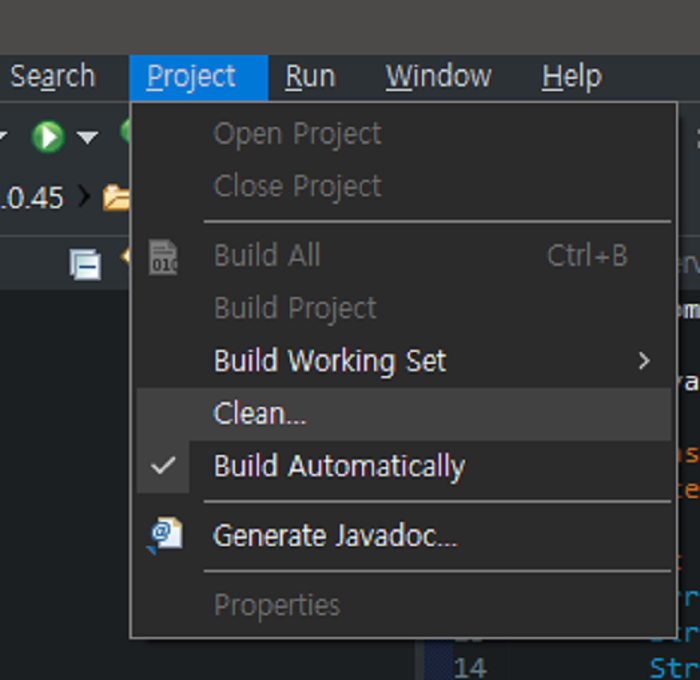
Task: Click the green Run button in toolbar
Action: (x=47, y=136)
